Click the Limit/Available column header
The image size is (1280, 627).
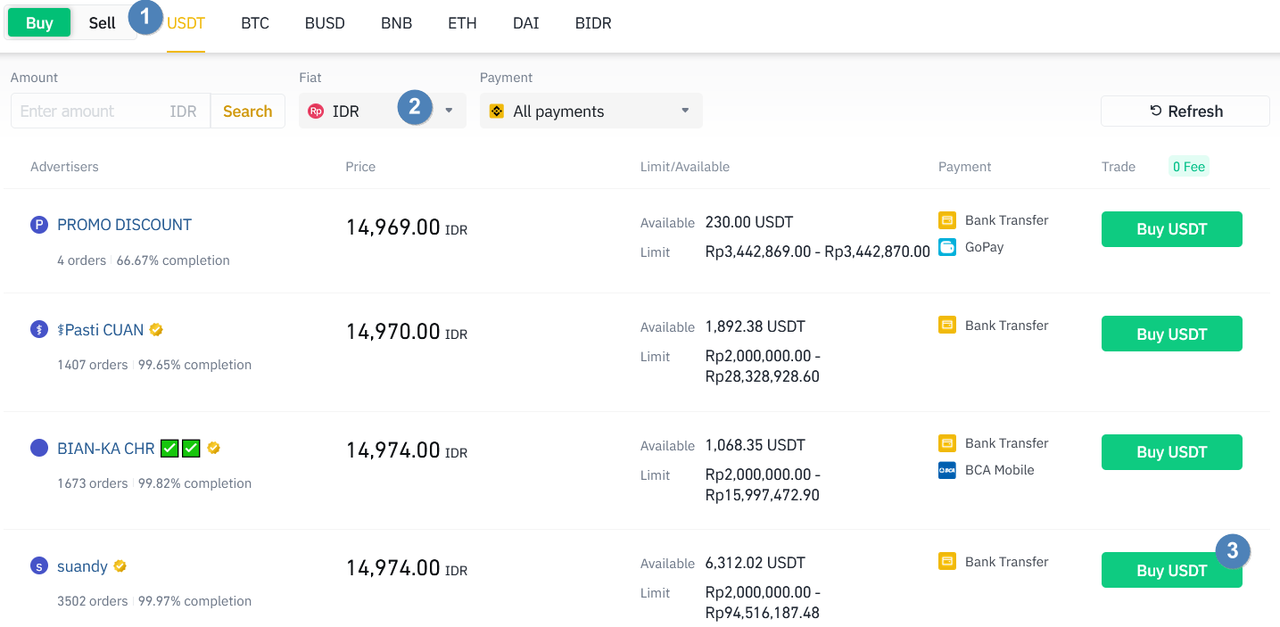pyautogui.click(x=685, y=167)
